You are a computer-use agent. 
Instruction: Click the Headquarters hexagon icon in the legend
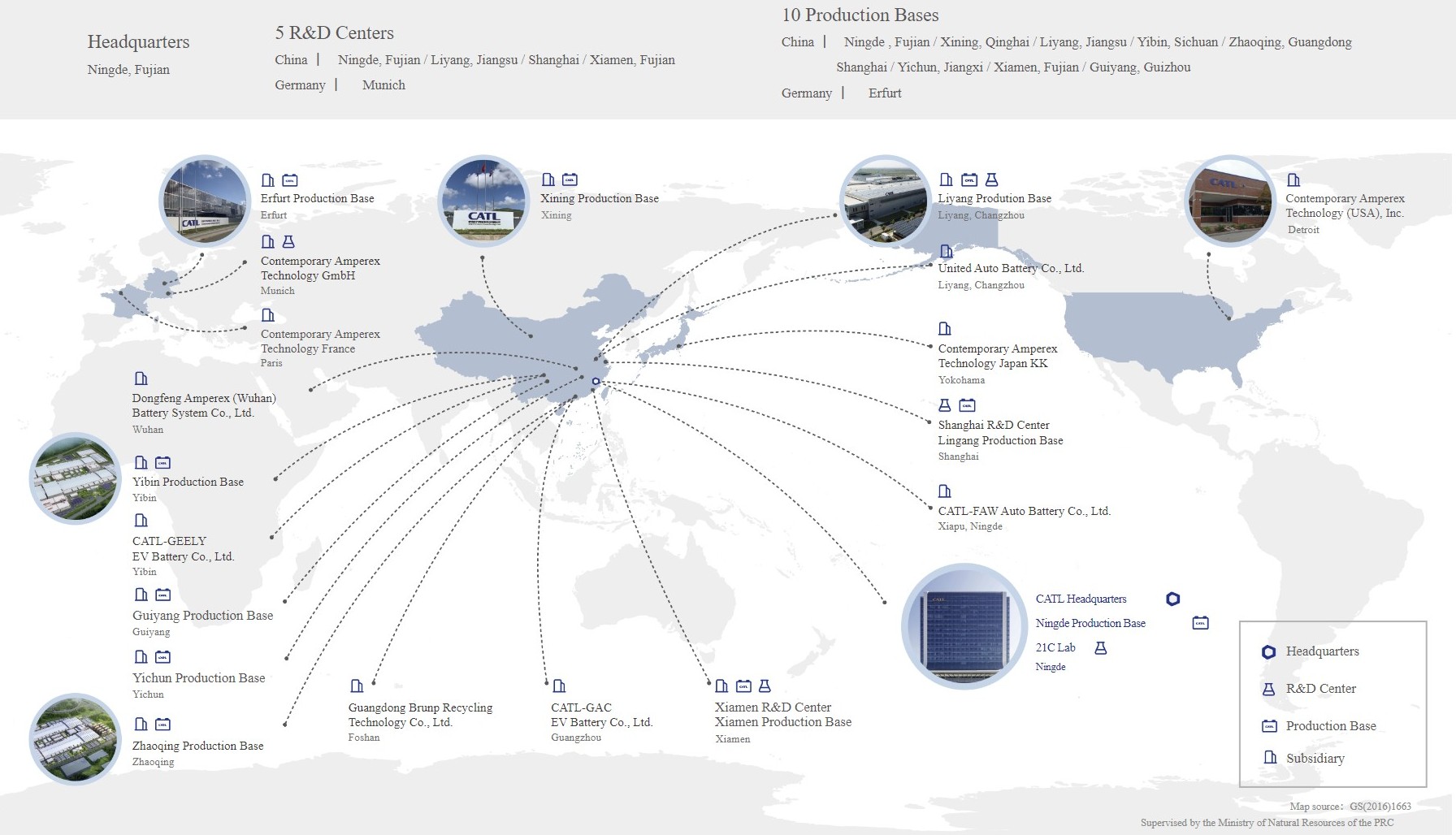[1269, 652]
